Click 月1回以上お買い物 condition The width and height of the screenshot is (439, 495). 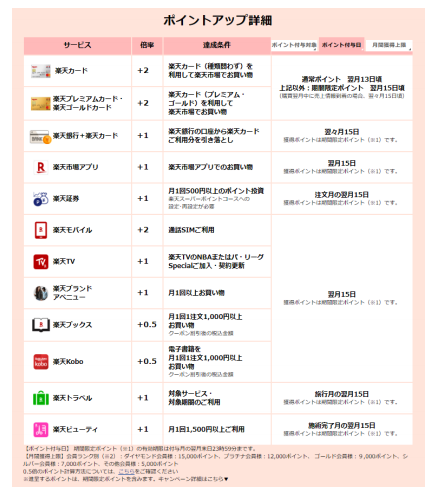pyautogui.click(x=196, y=293)
